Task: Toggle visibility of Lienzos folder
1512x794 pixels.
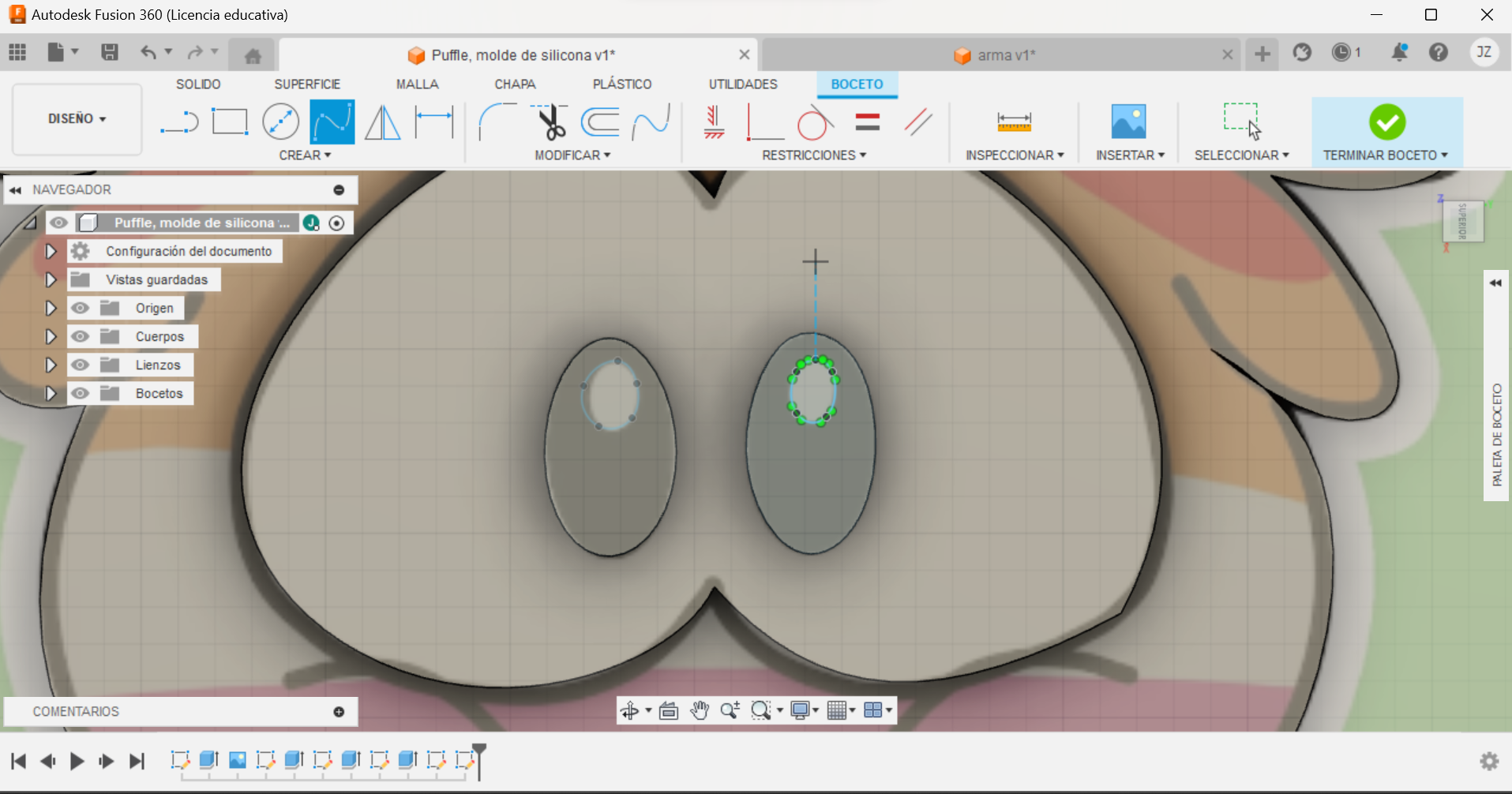Action: click(80, 365)
